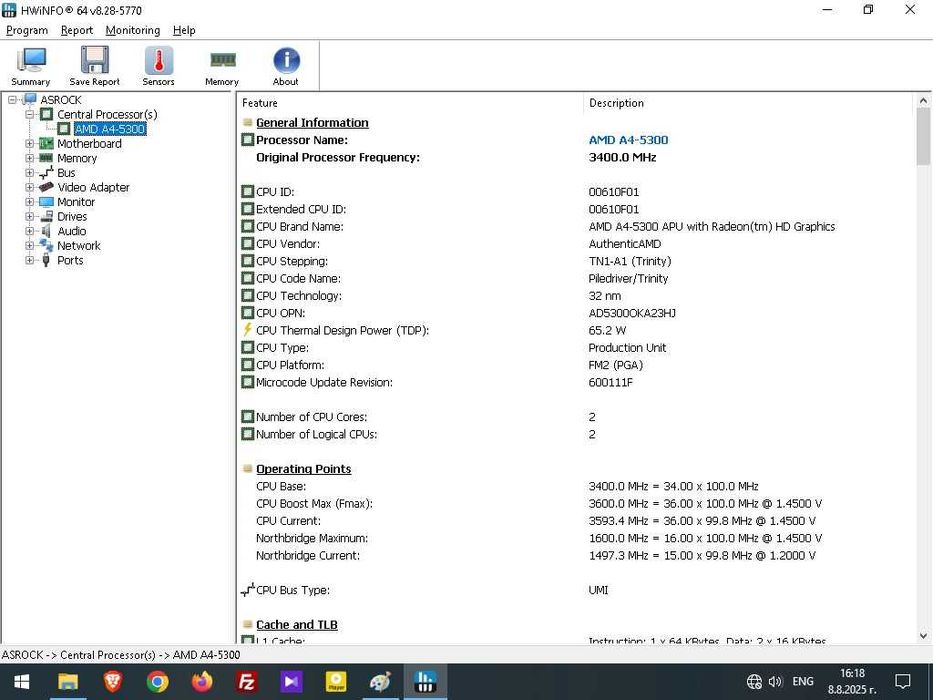Expand the Motherboard tree node
This screenshot has width=933, height=700.
click(x=29, y=143)
